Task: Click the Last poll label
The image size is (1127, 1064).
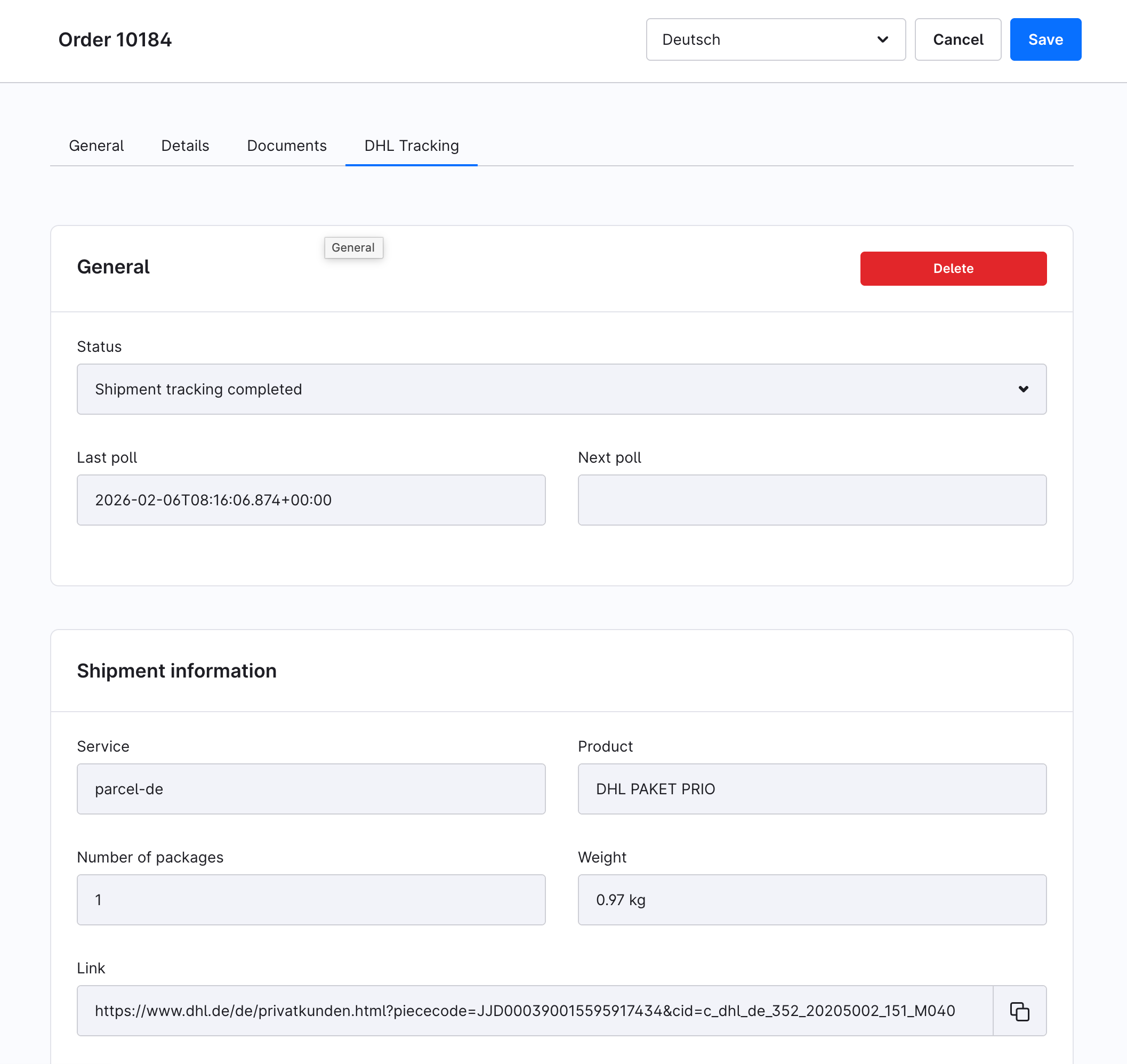Action: 107,458
